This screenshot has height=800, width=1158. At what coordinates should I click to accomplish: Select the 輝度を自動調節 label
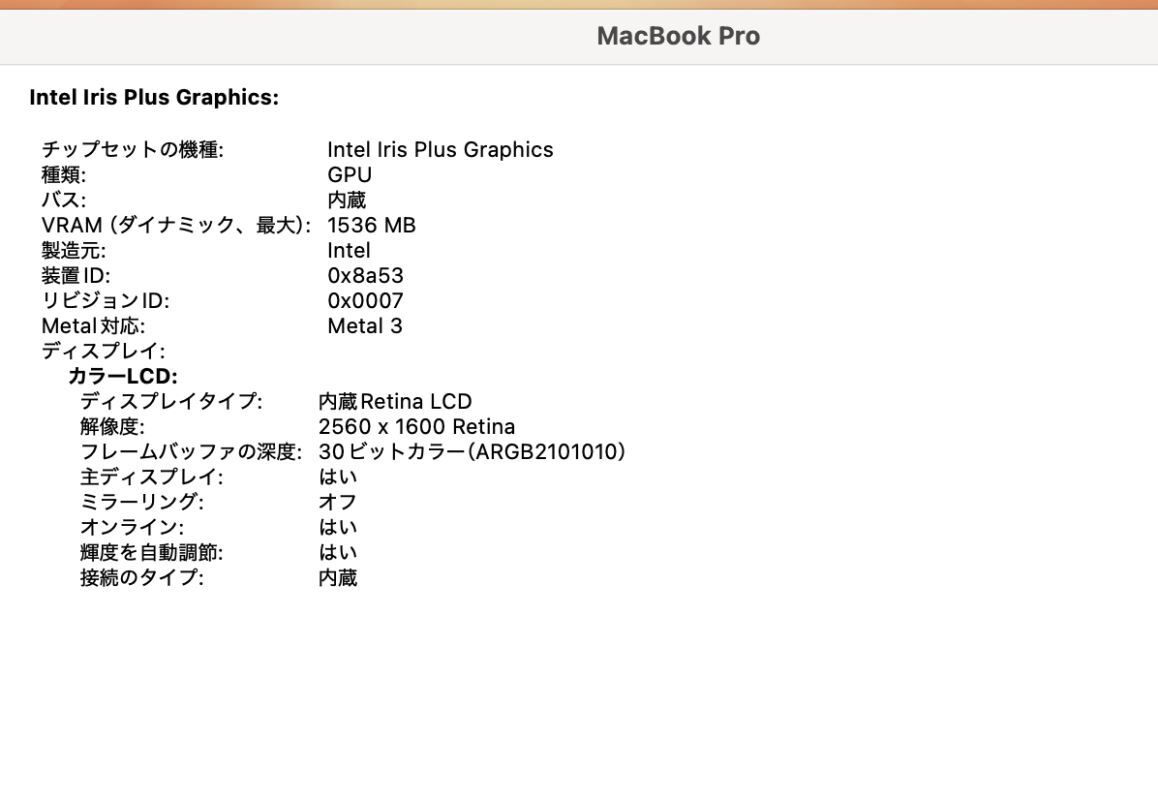[151, 552]
